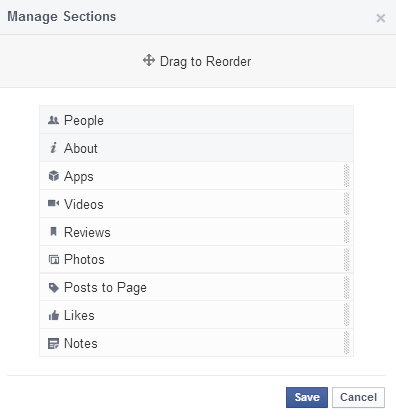Viewport: 396px width, 417px height.
Task: Click the Reviews bookmark icon
Action: coord(53,231)
